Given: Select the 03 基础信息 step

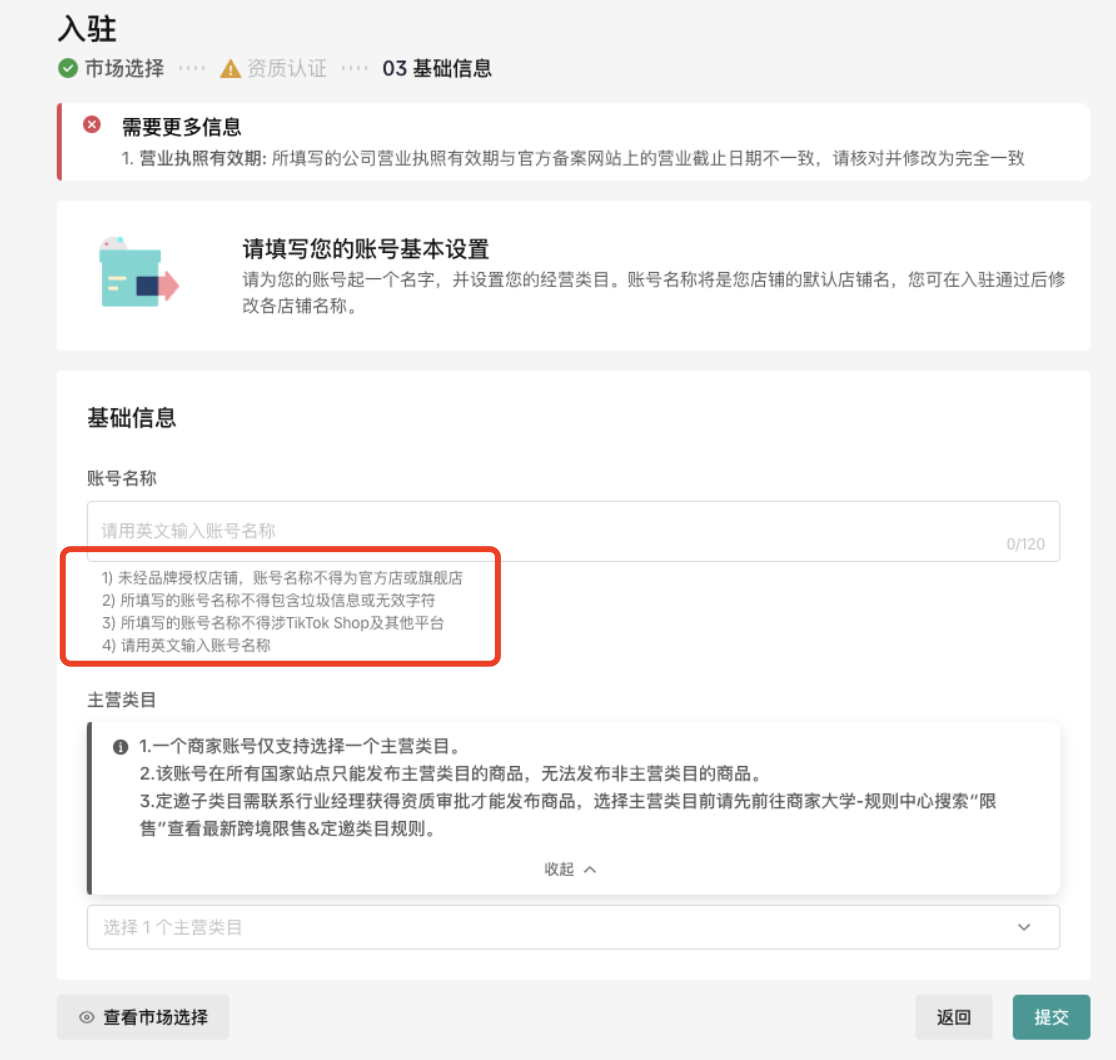Looking at the screenshot, I should (x=437, y=69).
